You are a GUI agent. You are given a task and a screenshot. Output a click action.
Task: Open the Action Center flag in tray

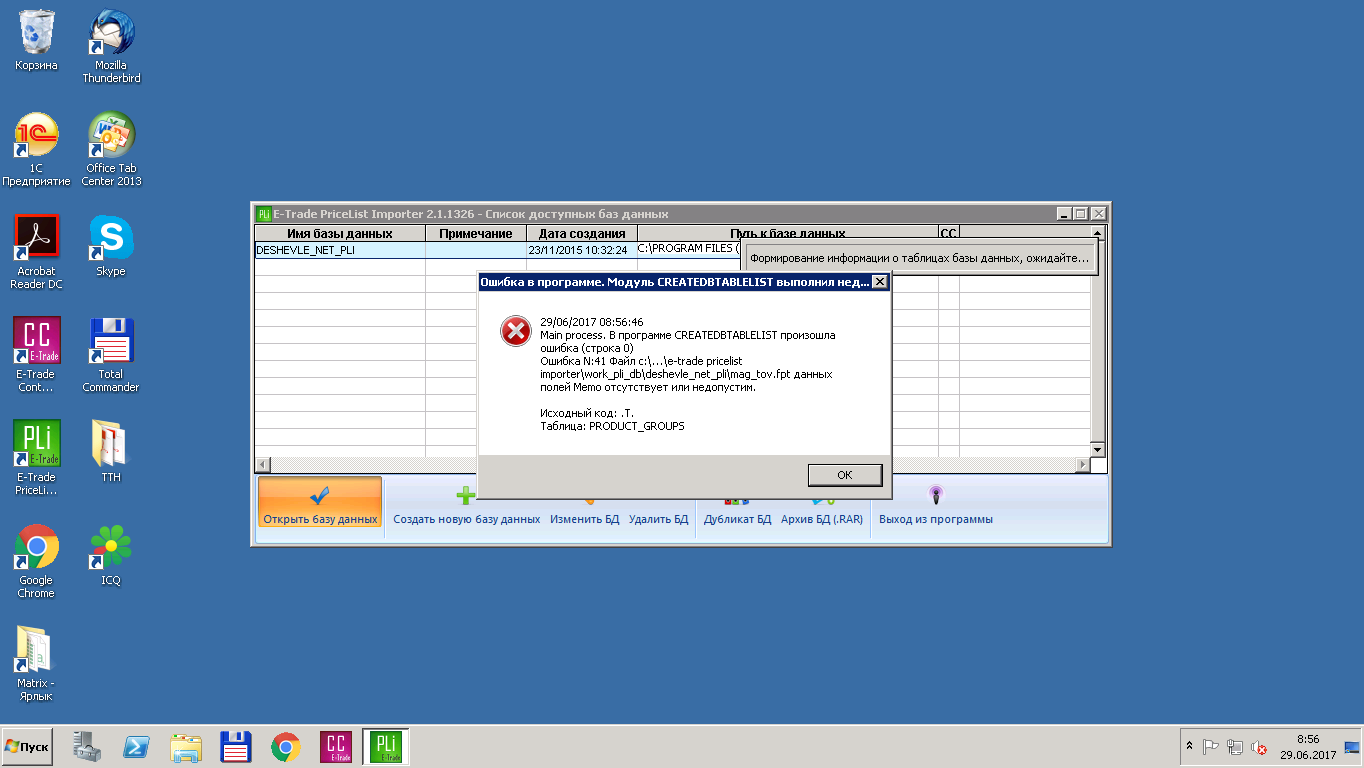1211,746
